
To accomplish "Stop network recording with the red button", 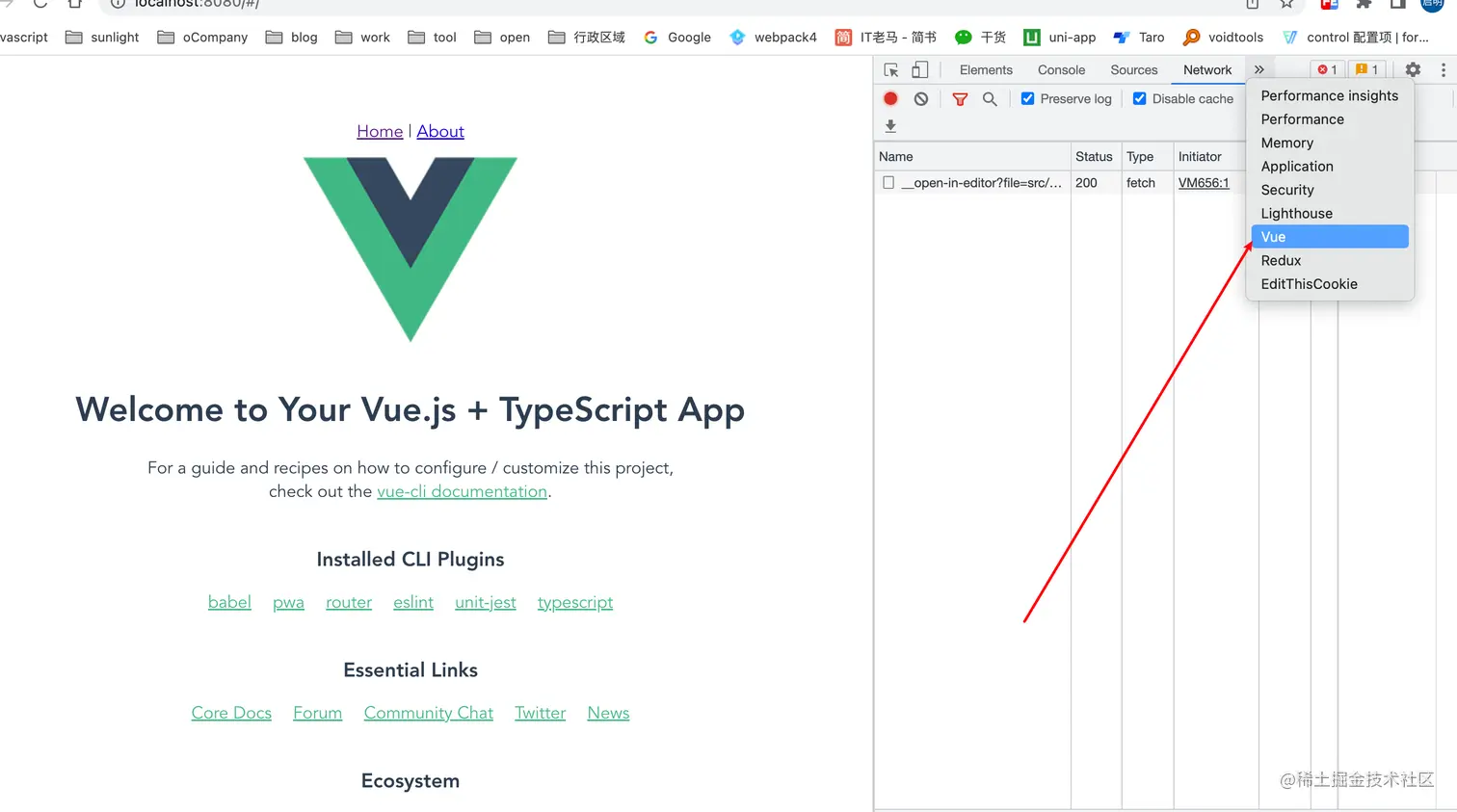I will [x=890, y=98].
